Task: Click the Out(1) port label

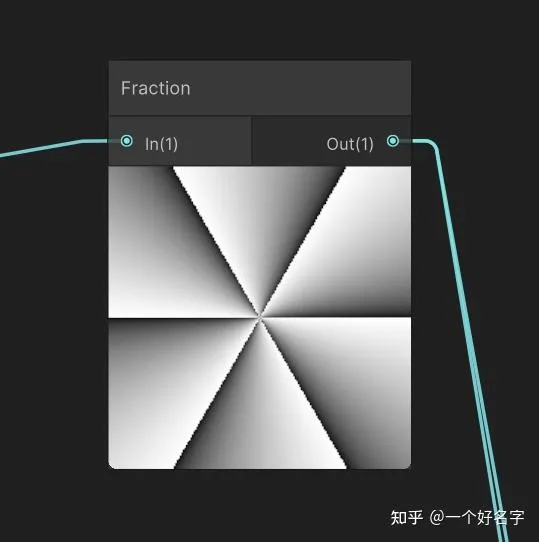Action: click(350, 144)
